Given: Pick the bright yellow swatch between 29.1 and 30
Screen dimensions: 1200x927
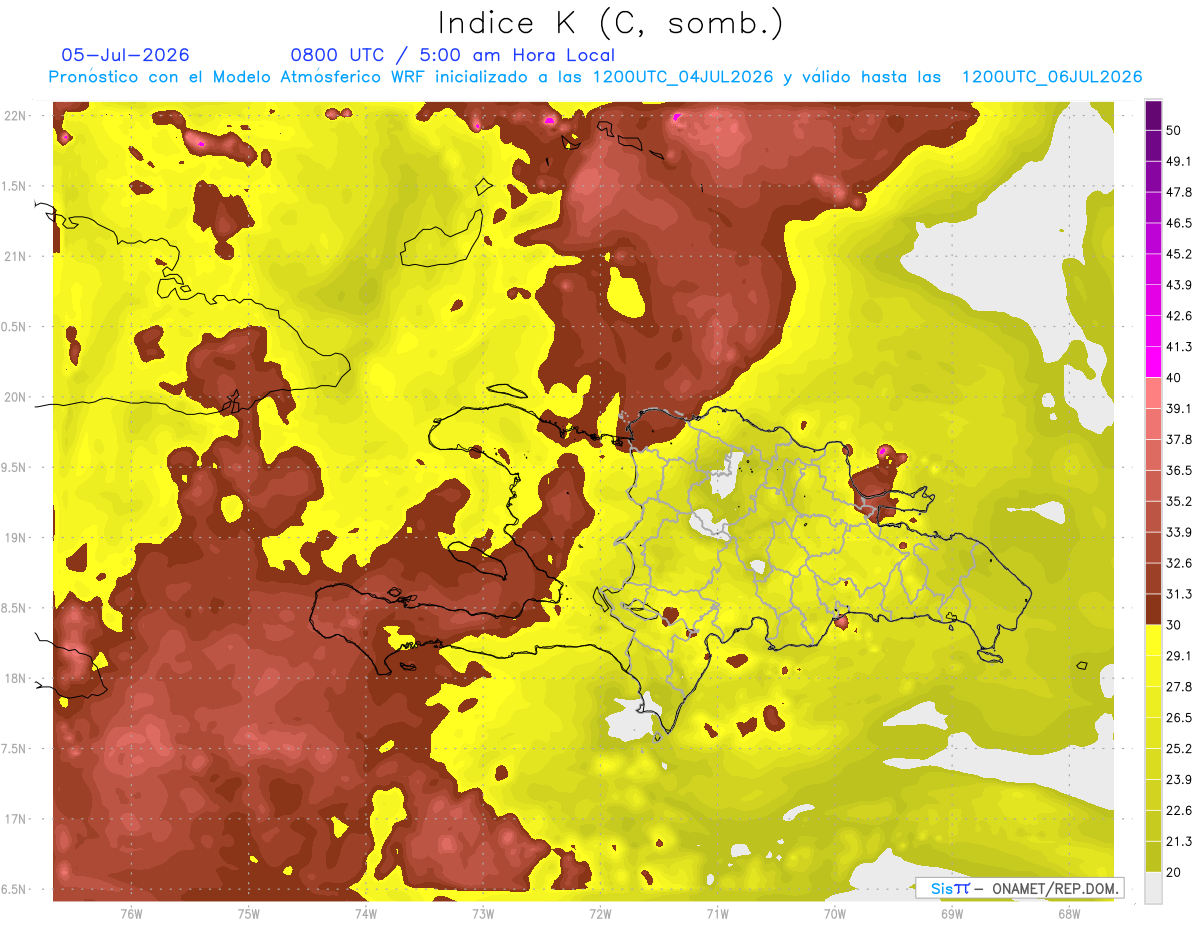Looking at the screenshot, I should click(1153, 640).
